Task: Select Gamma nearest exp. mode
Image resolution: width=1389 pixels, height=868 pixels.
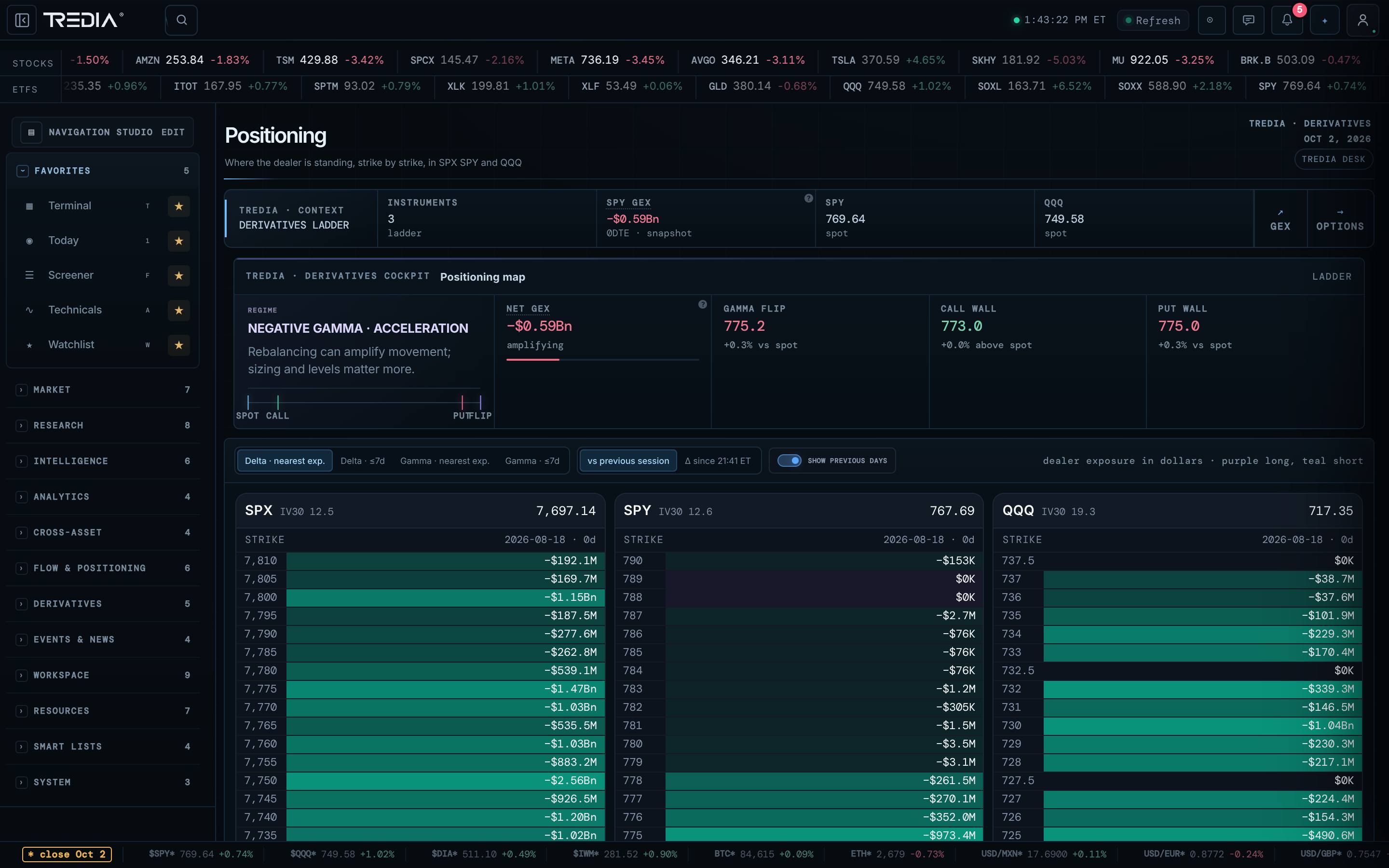Action: (x=445, y=461)
